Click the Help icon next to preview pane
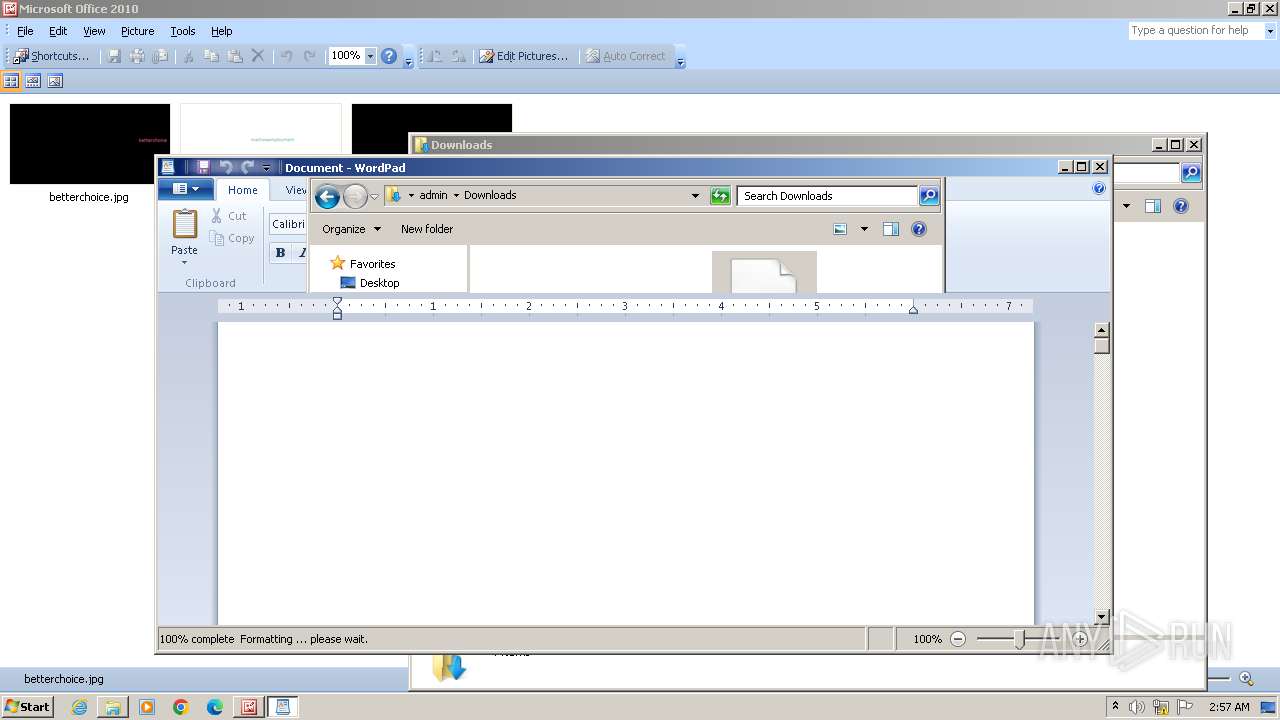The height and width of the screenshot is (720, 1280). [x=919, y=229]
